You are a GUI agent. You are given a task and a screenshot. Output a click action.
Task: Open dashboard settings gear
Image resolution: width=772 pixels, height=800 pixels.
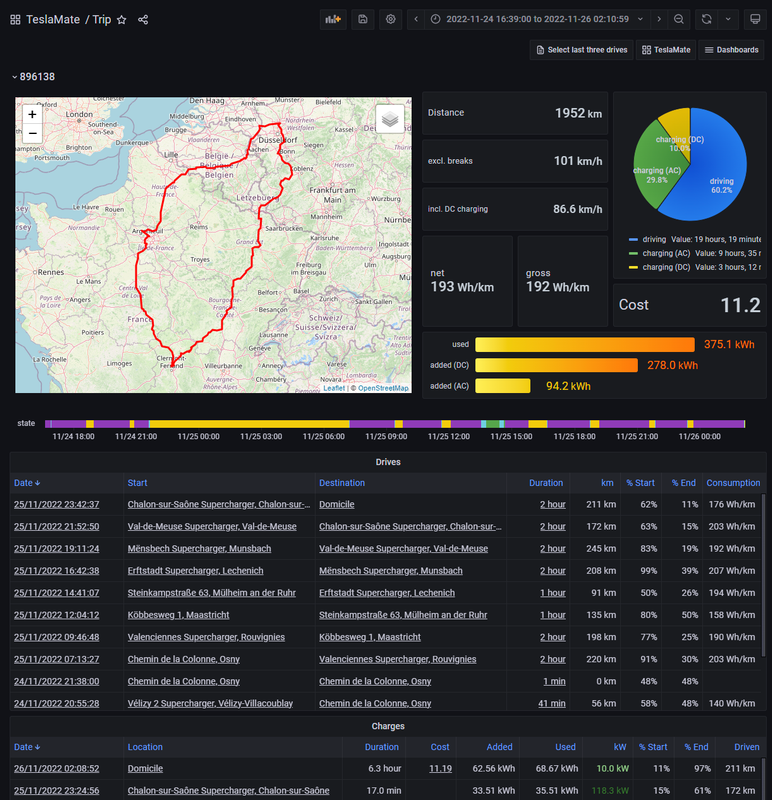390,19
